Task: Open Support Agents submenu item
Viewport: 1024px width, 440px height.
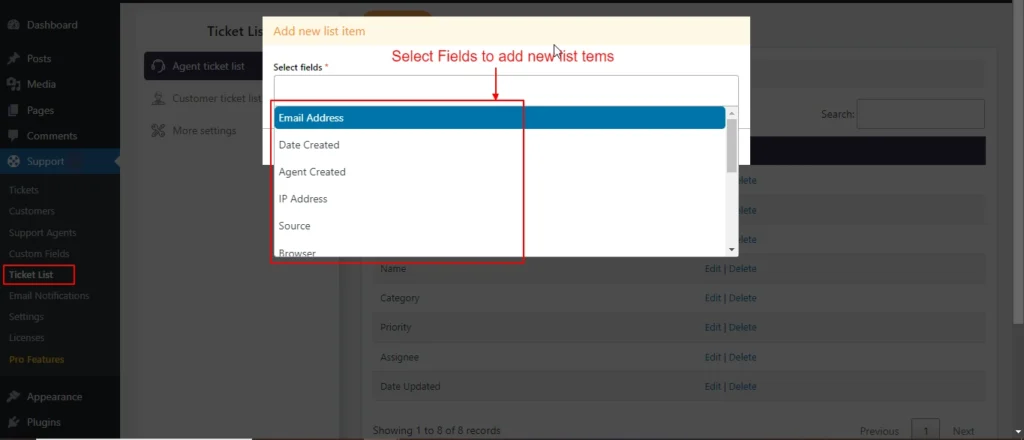Action: [x=42, y=232]
